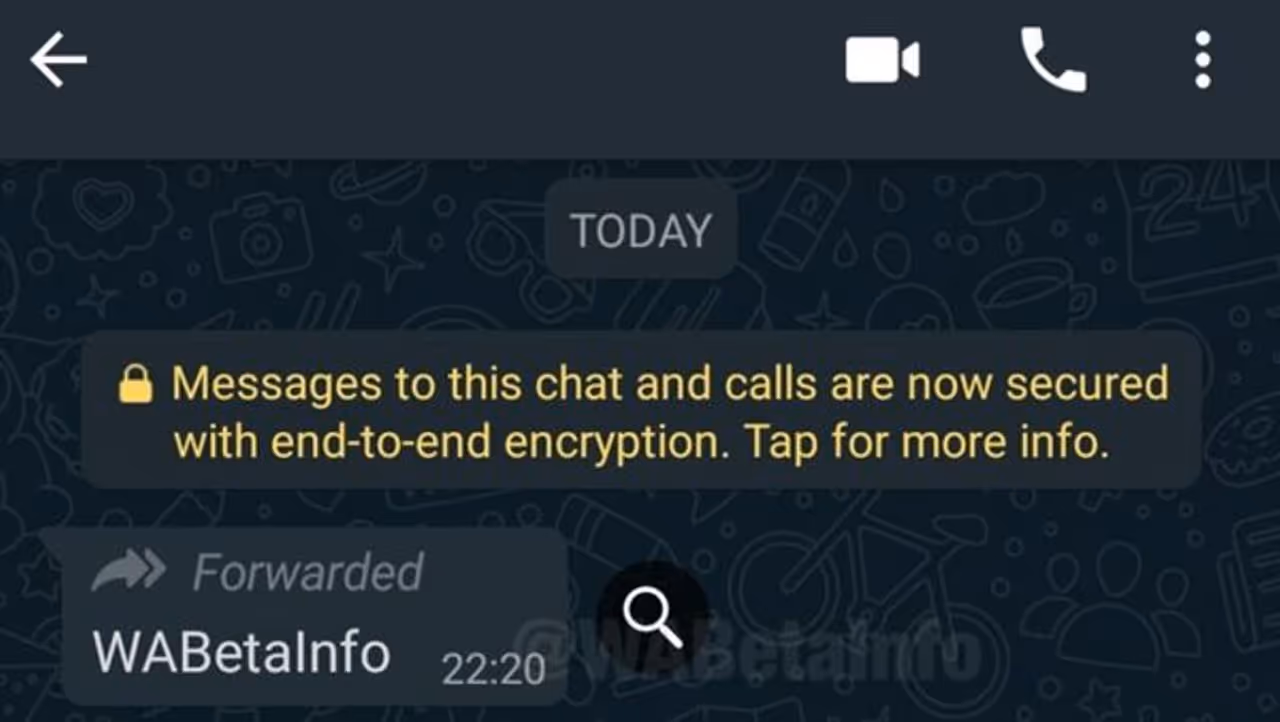Screen dimensions: 1280x722
Task: Start a video call with camera icon
Action: [882, 60]
